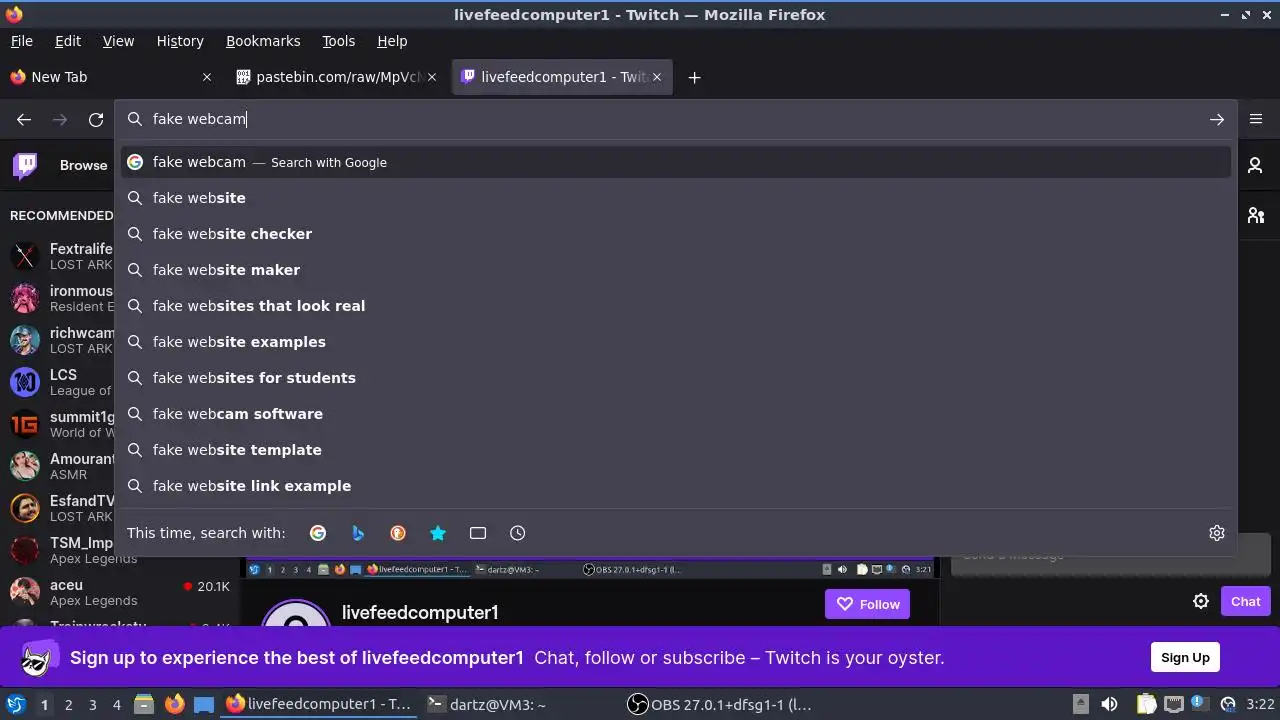Go back to the previous page
Screen dimensions: 1280x720
(x=24, y=119)
